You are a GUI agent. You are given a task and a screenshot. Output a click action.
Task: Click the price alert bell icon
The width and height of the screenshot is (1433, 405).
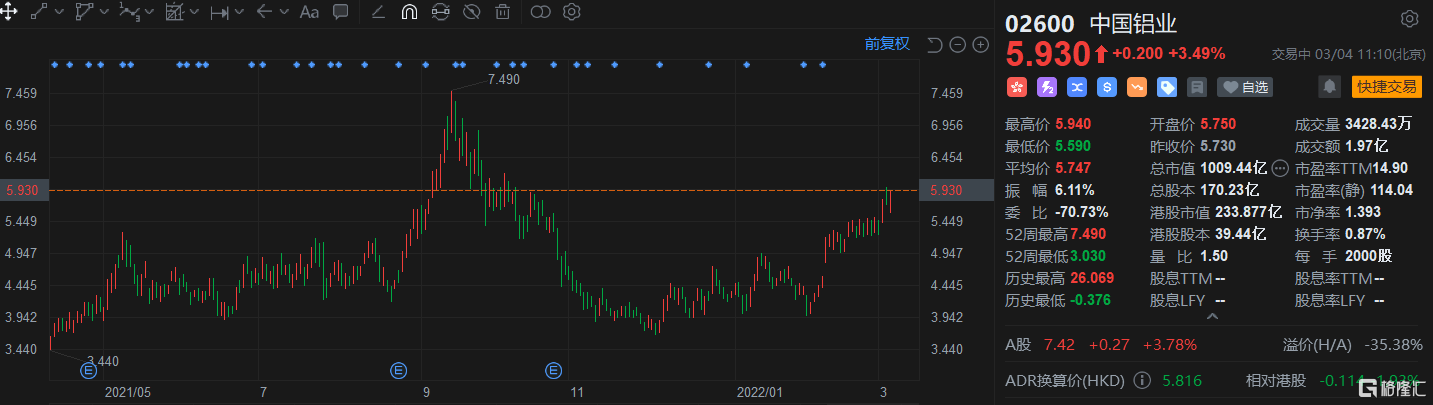coord(1329,88)
